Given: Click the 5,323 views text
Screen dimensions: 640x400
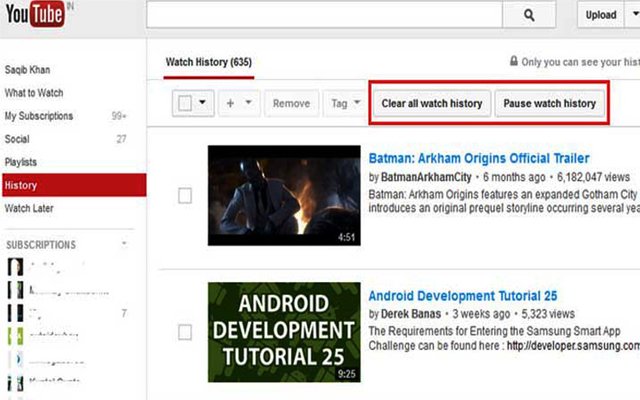Looking at the screenshot, I should [548, 314].
